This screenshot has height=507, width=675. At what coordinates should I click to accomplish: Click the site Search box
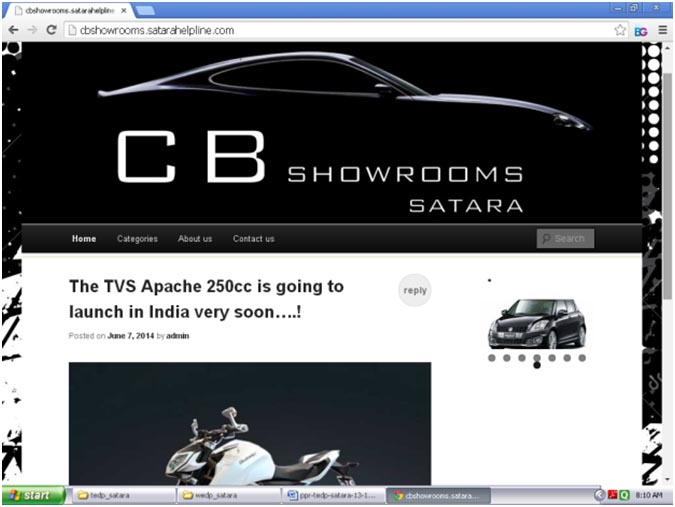click(566, 239)
